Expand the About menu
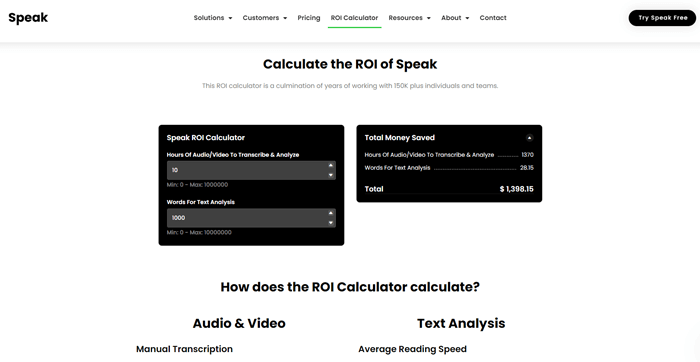Screen dimensions: 700x362 [455, 18]
